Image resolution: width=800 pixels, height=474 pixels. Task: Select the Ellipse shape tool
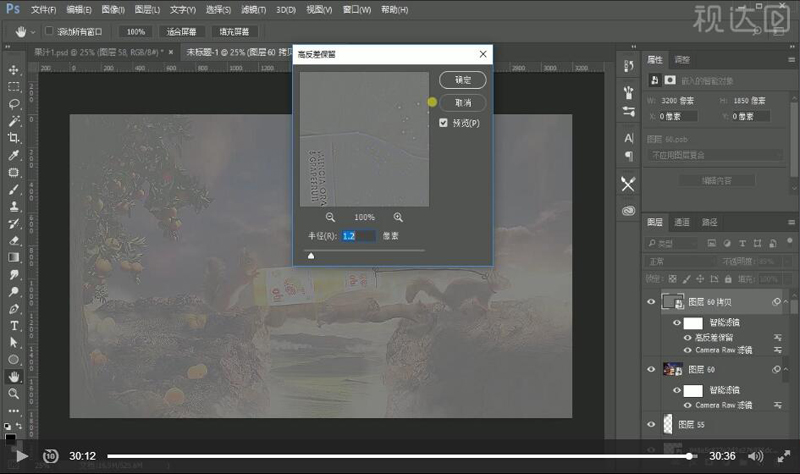[14, 360]
